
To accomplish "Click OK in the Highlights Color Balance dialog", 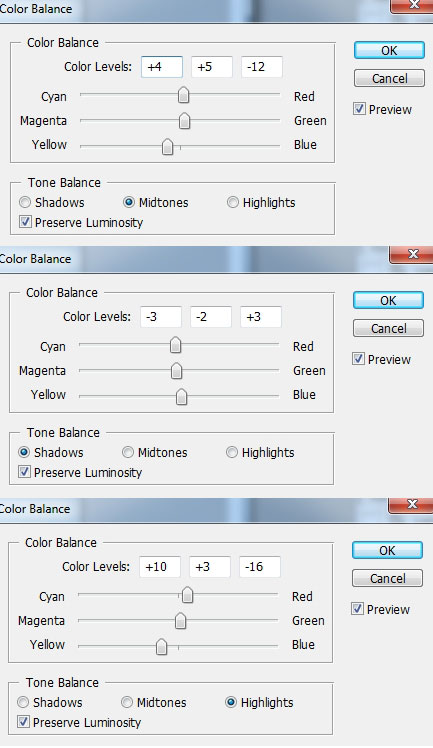I will tap(387, 551).
